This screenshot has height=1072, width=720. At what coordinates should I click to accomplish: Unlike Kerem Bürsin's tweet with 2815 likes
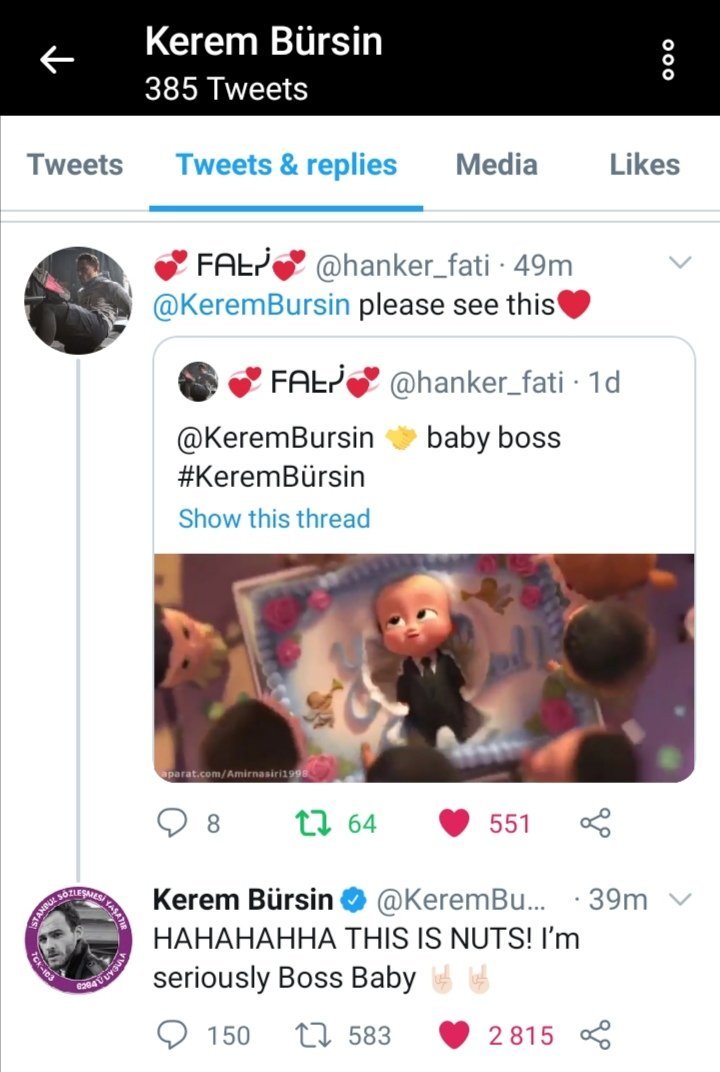(456, 1034)
